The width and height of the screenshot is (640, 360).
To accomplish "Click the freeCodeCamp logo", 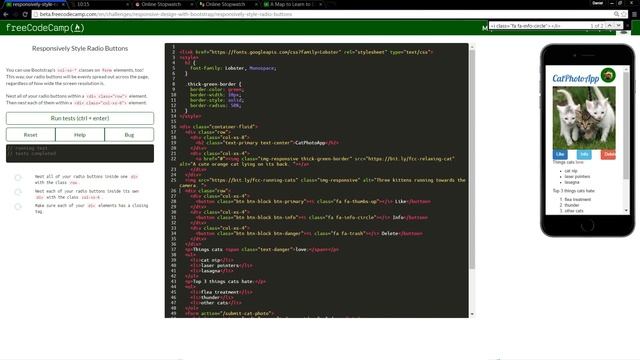I will click(x=45, y=28).
